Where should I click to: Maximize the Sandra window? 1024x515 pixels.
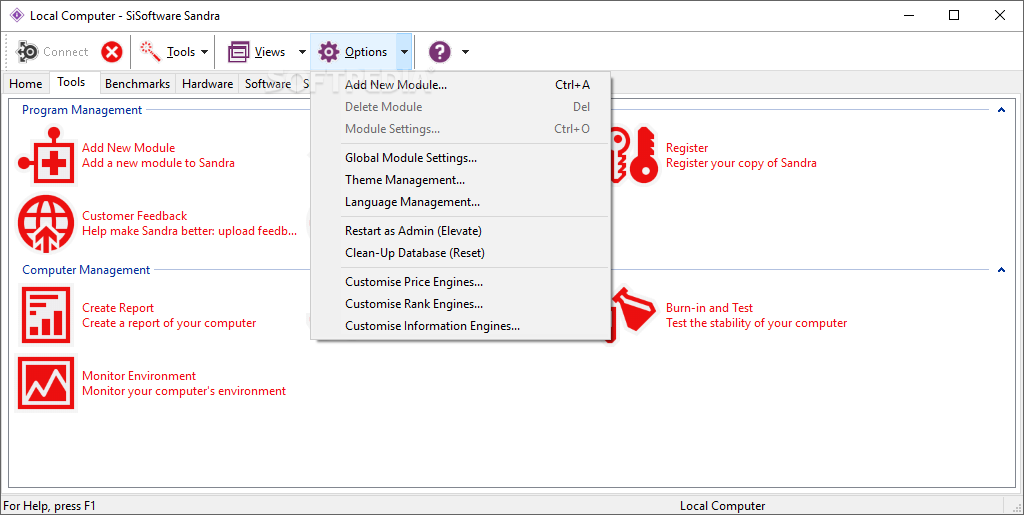(954, 15)
